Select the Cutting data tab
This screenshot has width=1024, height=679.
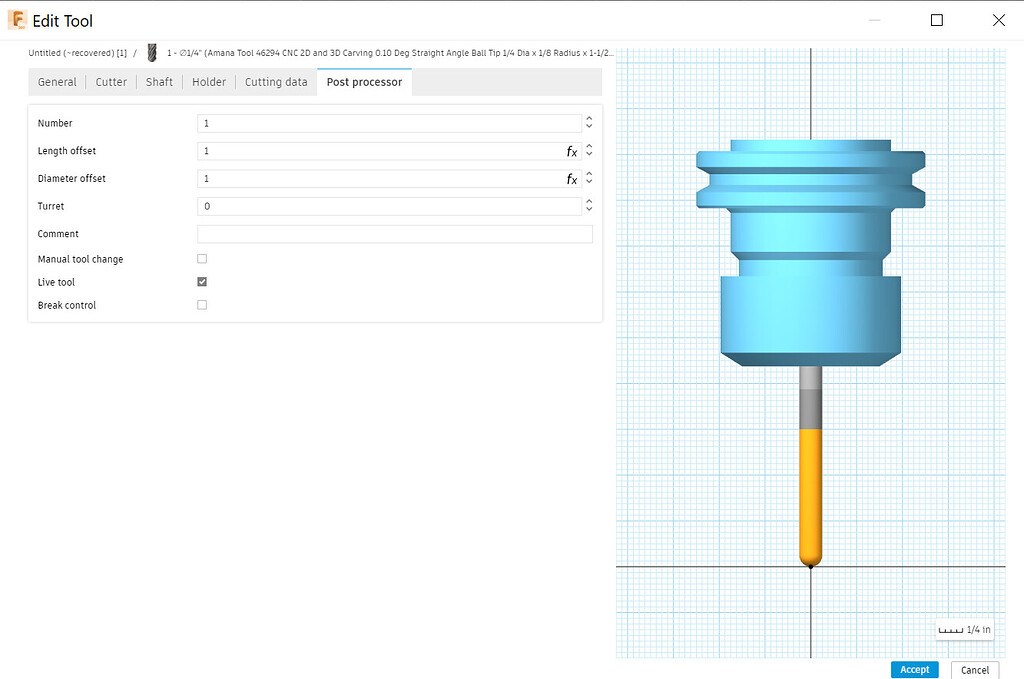pyautogui.click(x=275, y=81)
